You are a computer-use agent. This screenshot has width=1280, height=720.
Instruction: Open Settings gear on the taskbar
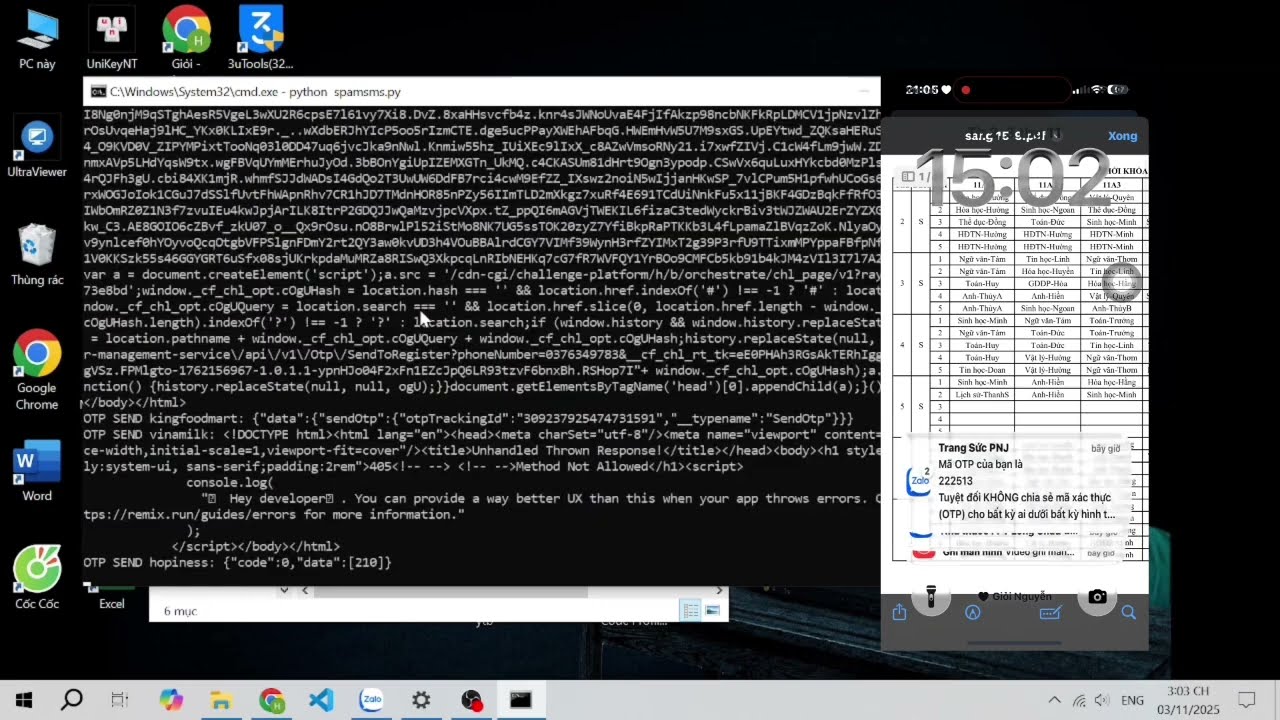click(421, 700)
